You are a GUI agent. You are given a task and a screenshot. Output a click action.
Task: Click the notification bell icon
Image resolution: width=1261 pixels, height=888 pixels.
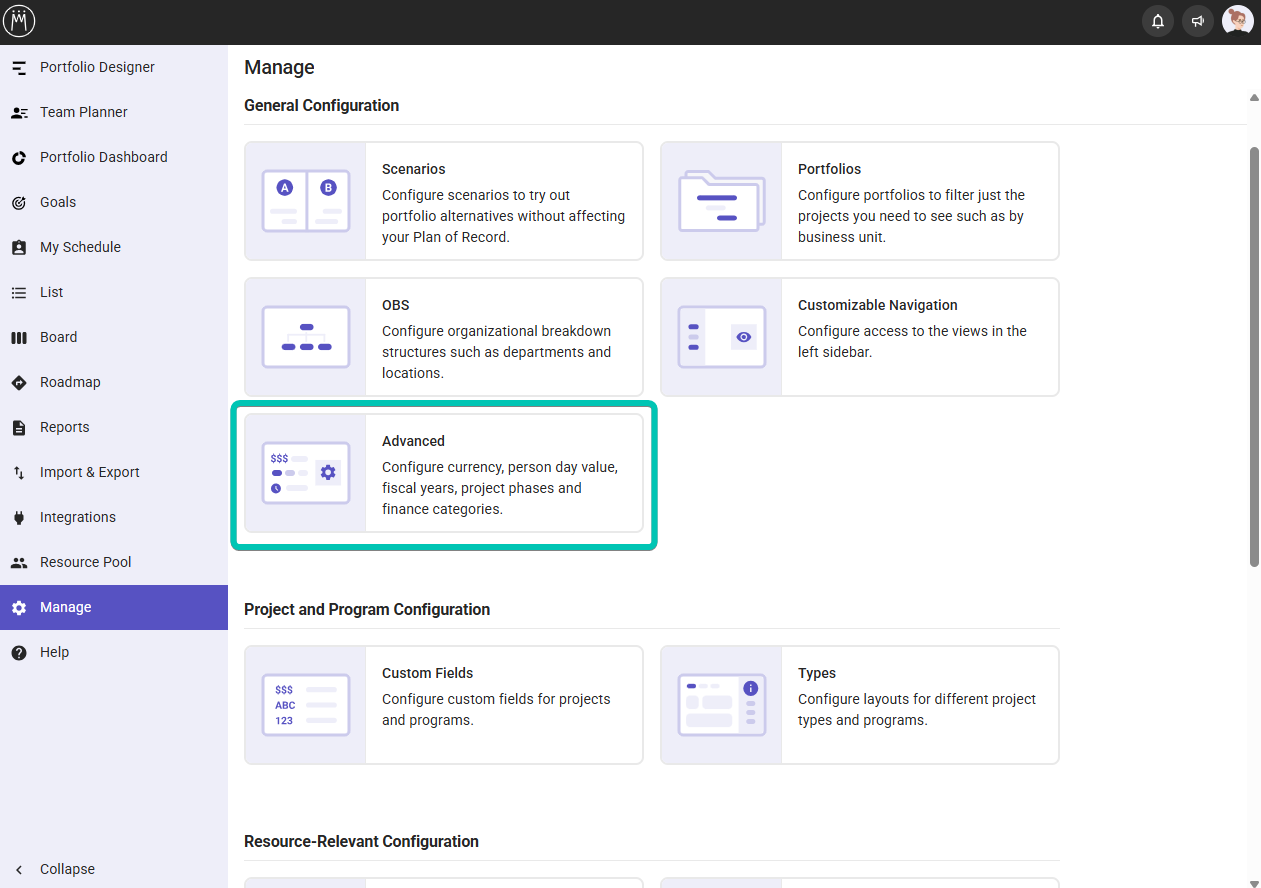coord(1157,21)
